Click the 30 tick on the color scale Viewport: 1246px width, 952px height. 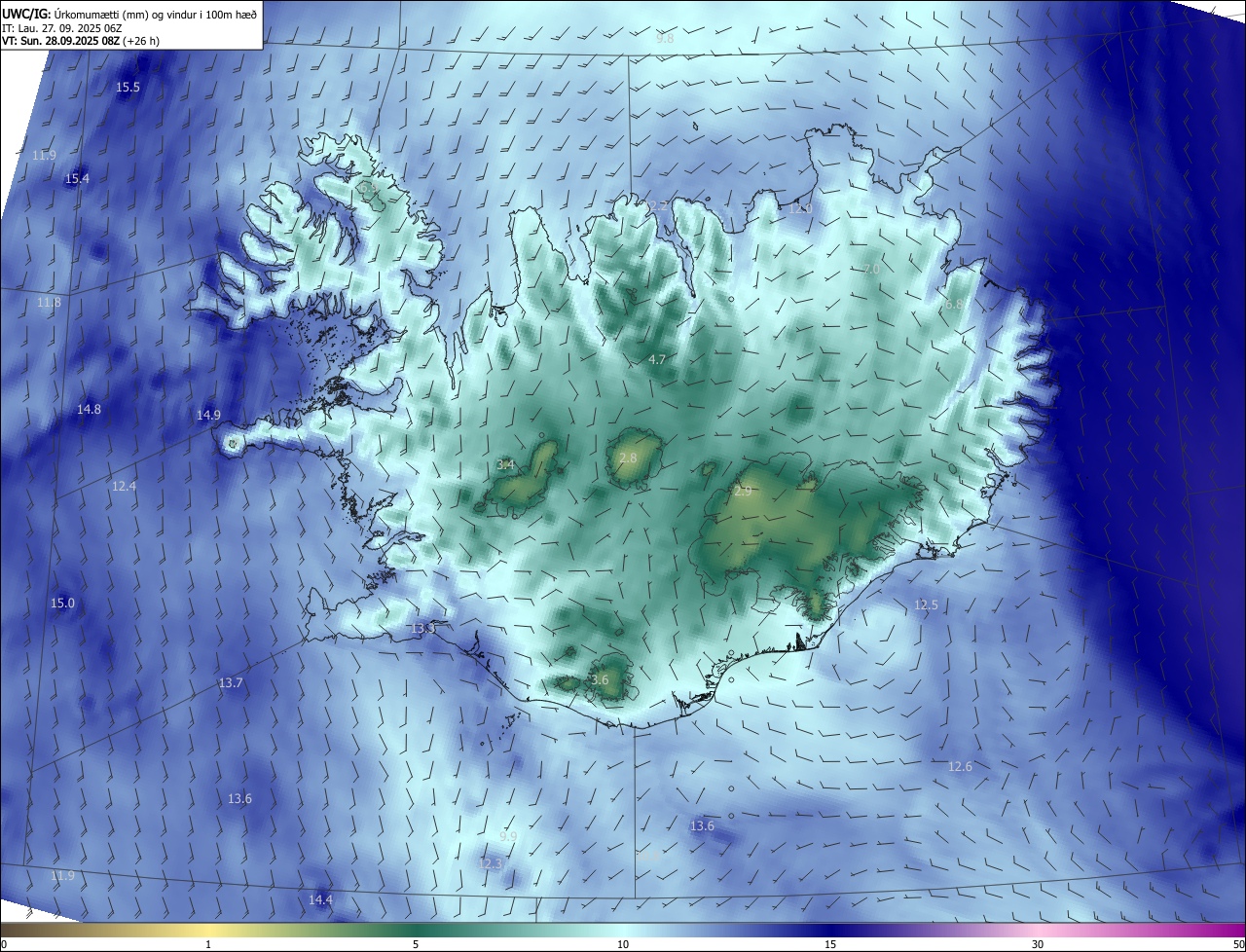(1038, 944)
